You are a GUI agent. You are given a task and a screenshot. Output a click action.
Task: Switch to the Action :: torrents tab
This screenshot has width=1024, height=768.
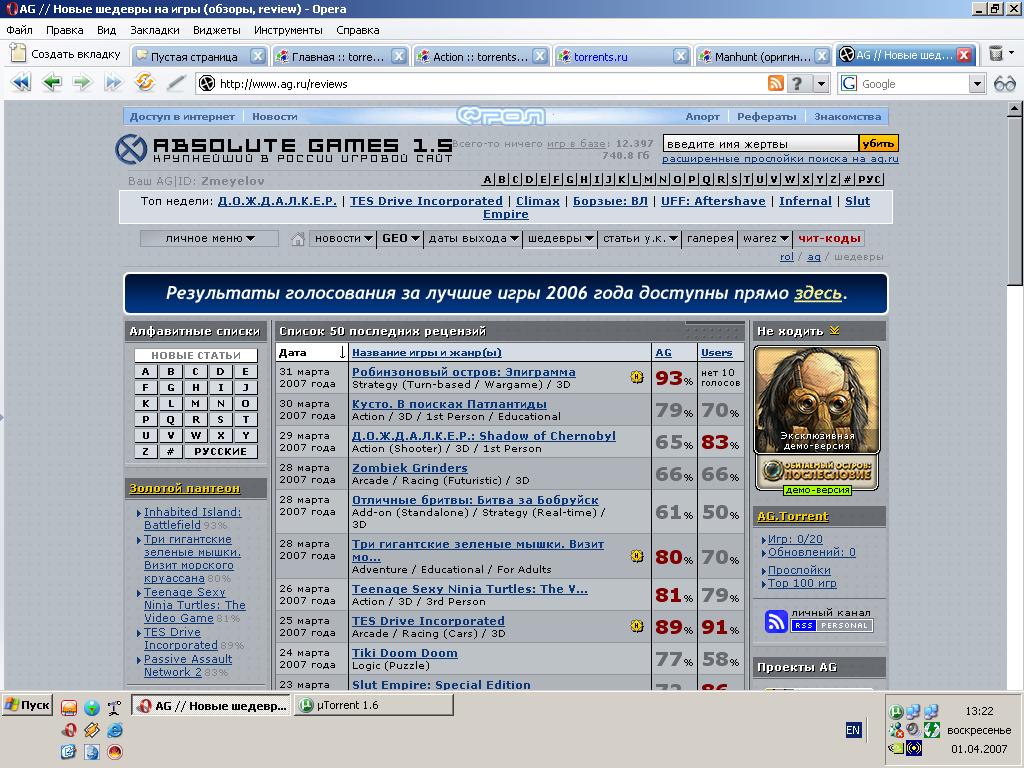coord(481,56)
